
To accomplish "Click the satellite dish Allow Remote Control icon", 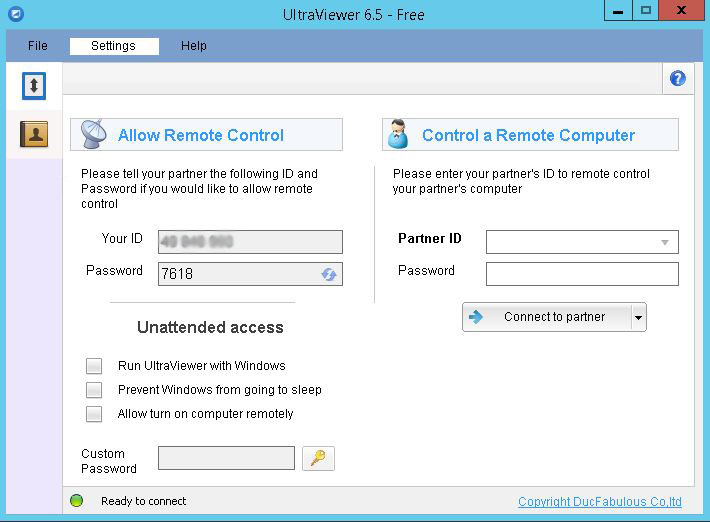I will [x=95, y=134].
